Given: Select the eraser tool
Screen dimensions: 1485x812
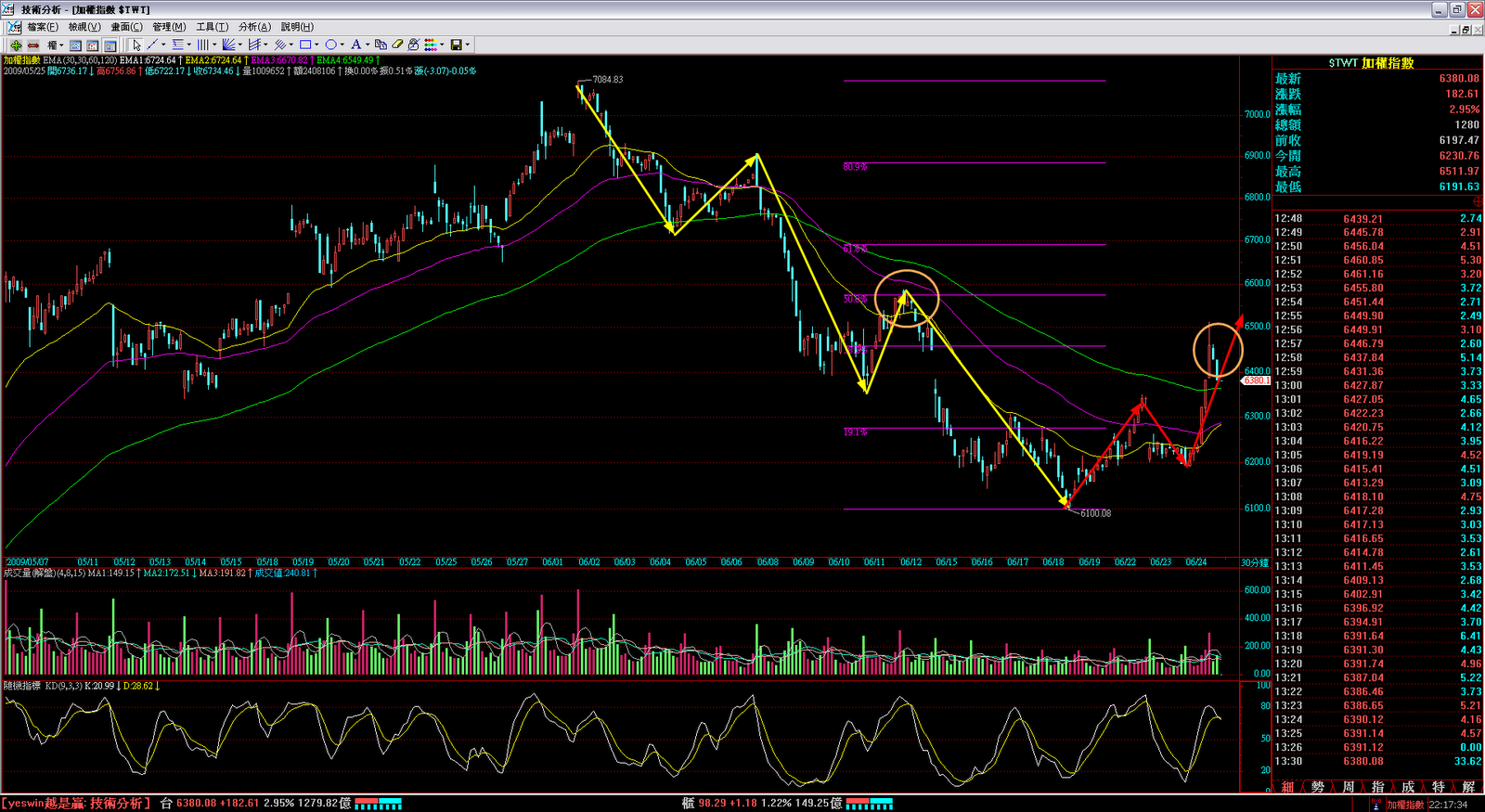Looking at the screenshot, I should (x=397, y=45).
